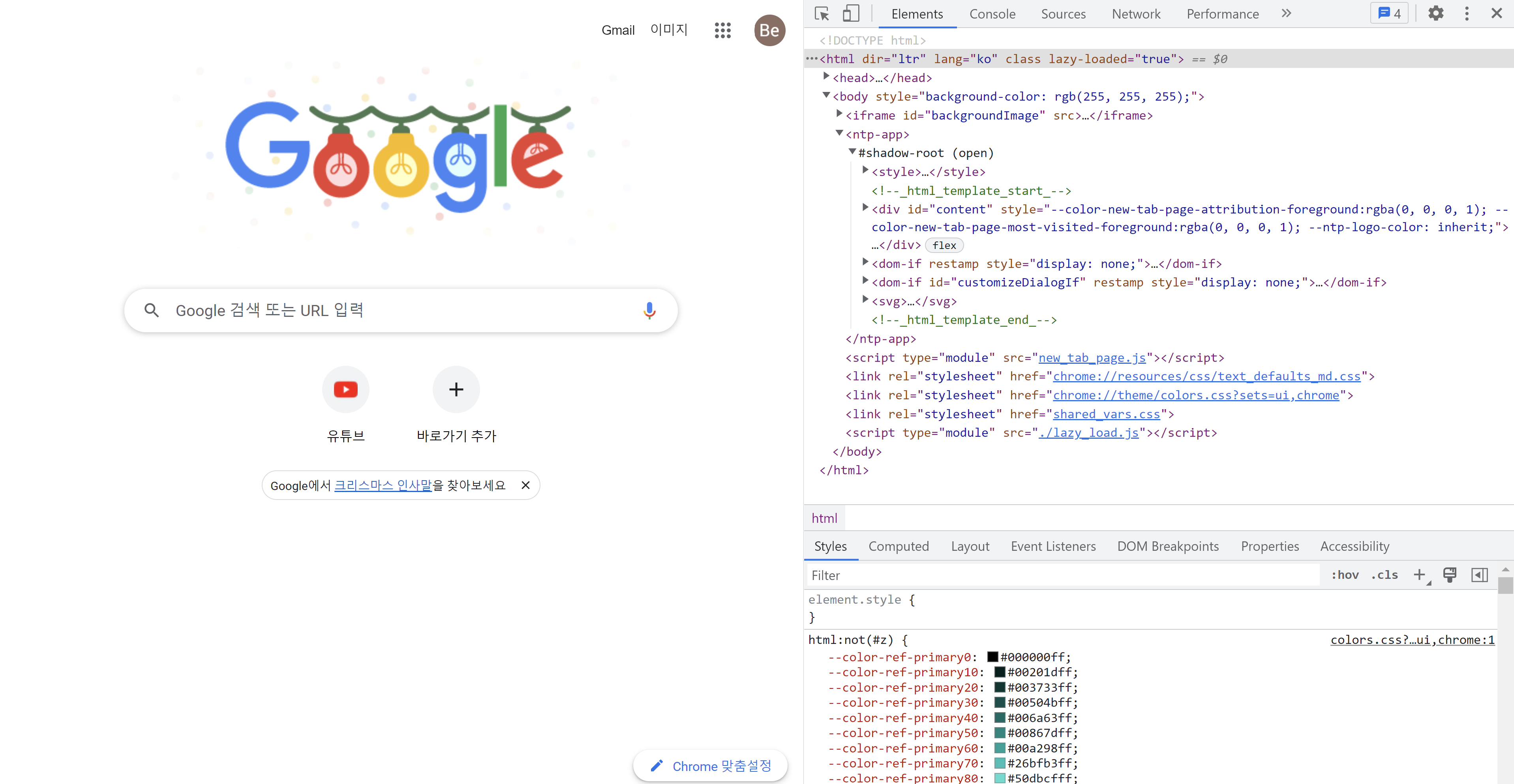Collapse the ntp-app element node
Viewport: 1514px width, 784px height.
point(839,133)
